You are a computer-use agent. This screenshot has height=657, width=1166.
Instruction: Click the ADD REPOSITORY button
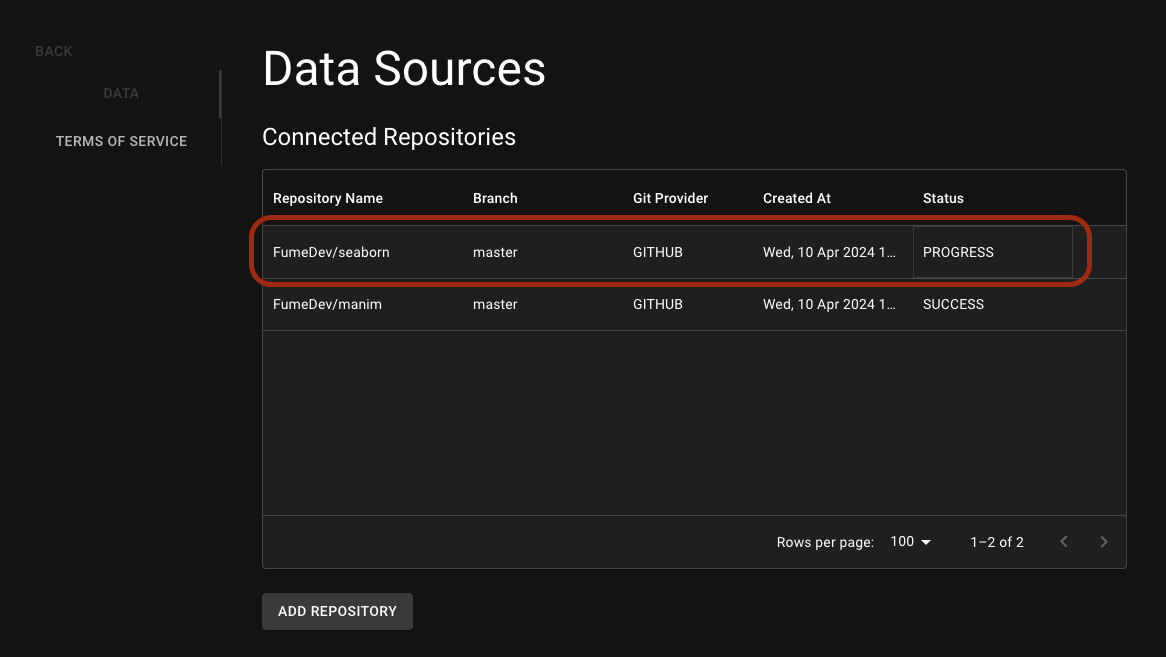click(337, 611)
